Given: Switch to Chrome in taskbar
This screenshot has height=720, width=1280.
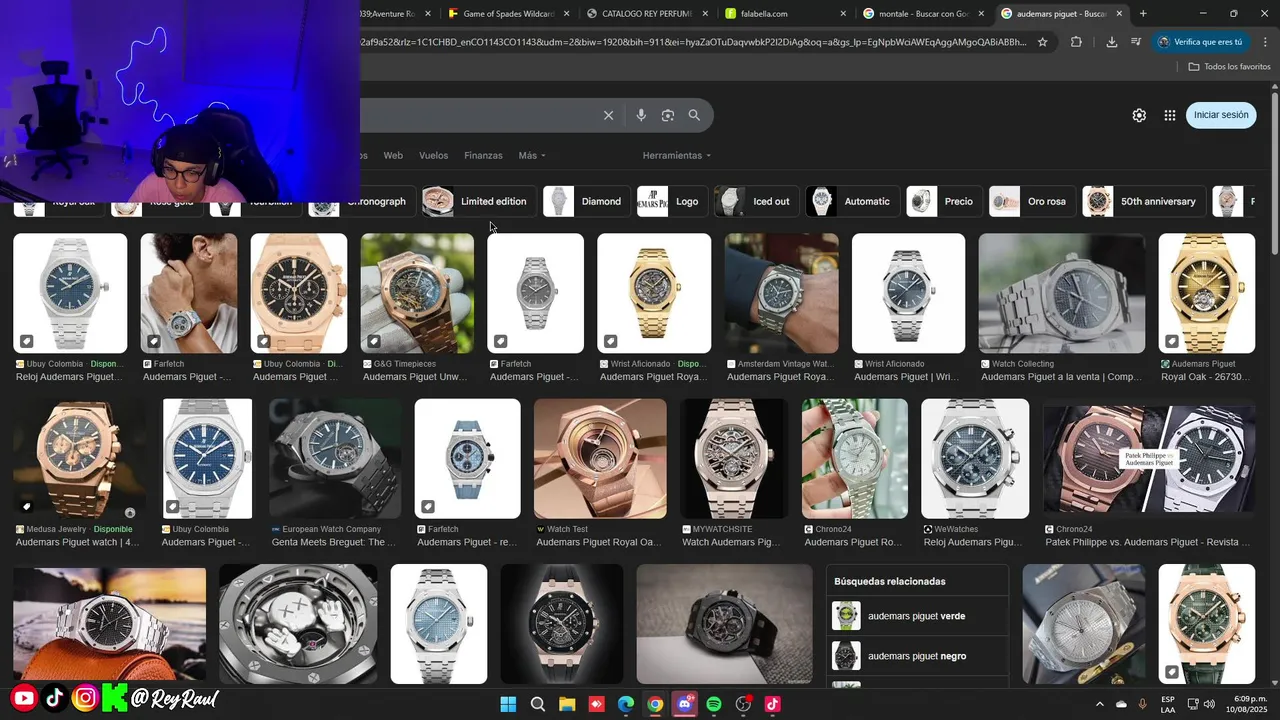Looking at the screenshot, I should (x=655, y=704).
